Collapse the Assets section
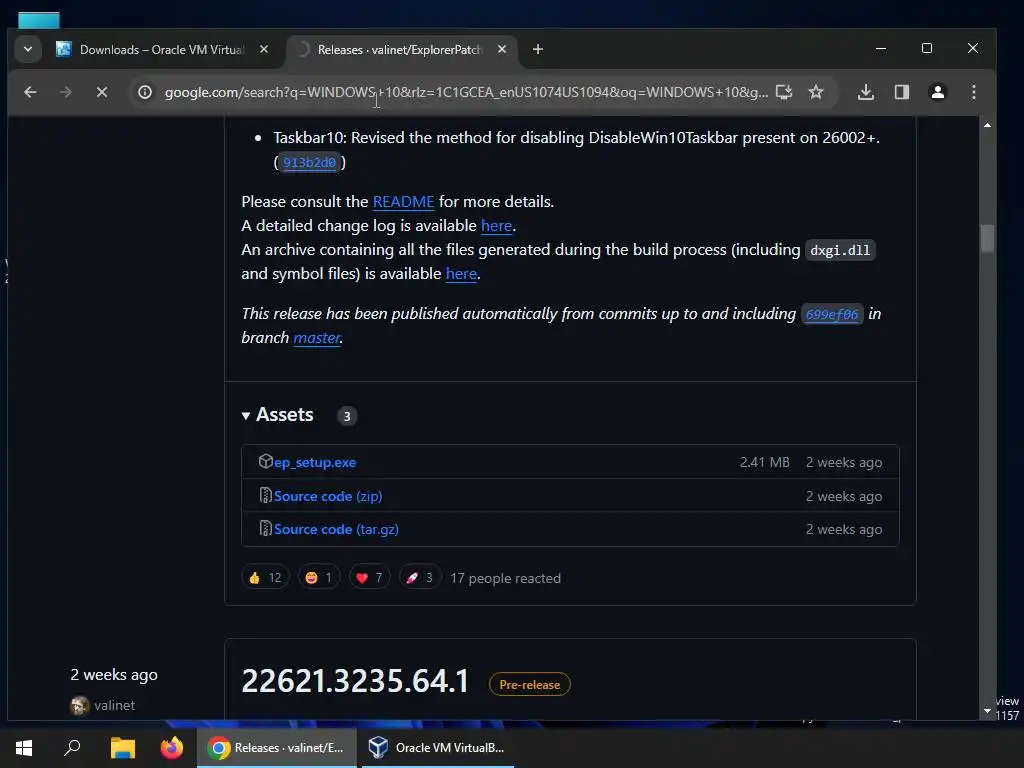1024x768 pixels. point(278,415)
